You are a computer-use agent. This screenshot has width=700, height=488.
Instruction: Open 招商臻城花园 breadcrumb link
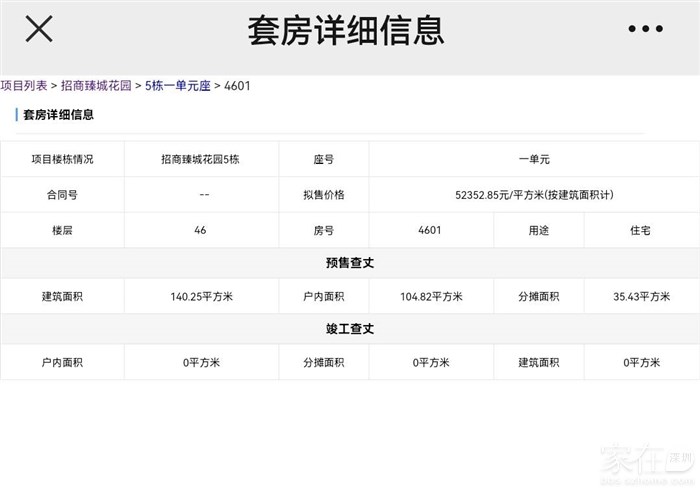pyautogui.click(x=96, y=86)
